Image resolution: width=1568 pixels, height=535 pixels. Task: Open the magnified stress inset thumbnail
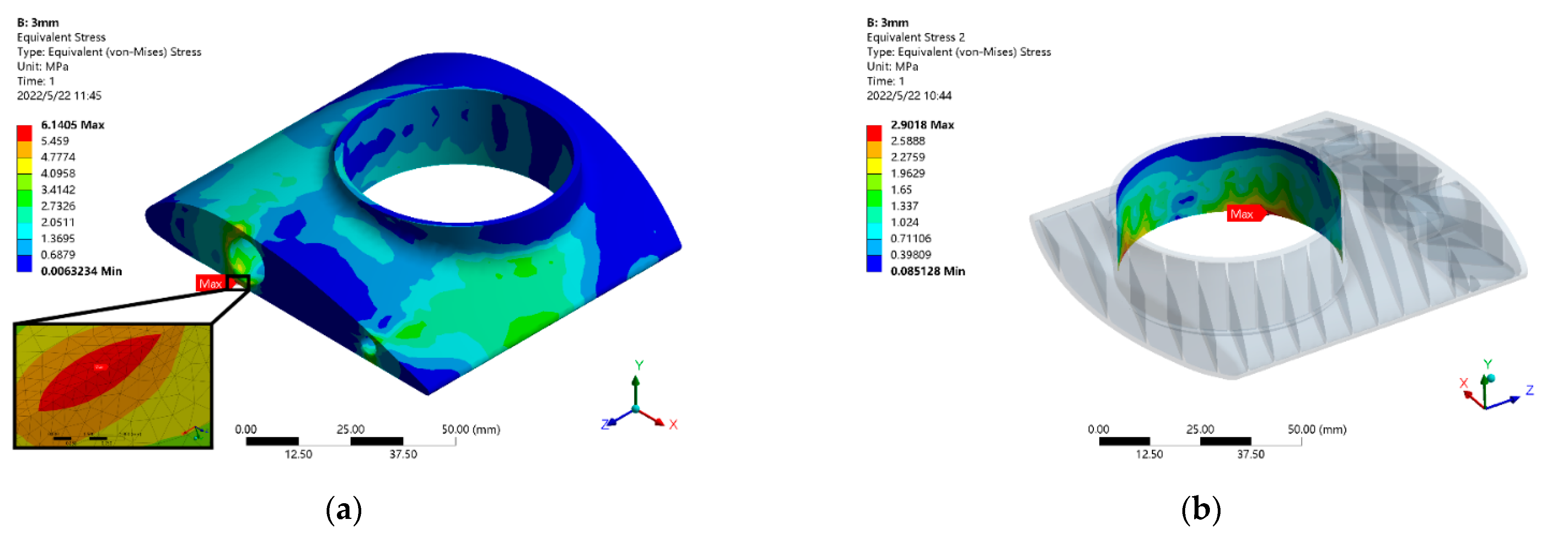click(113, 386)
